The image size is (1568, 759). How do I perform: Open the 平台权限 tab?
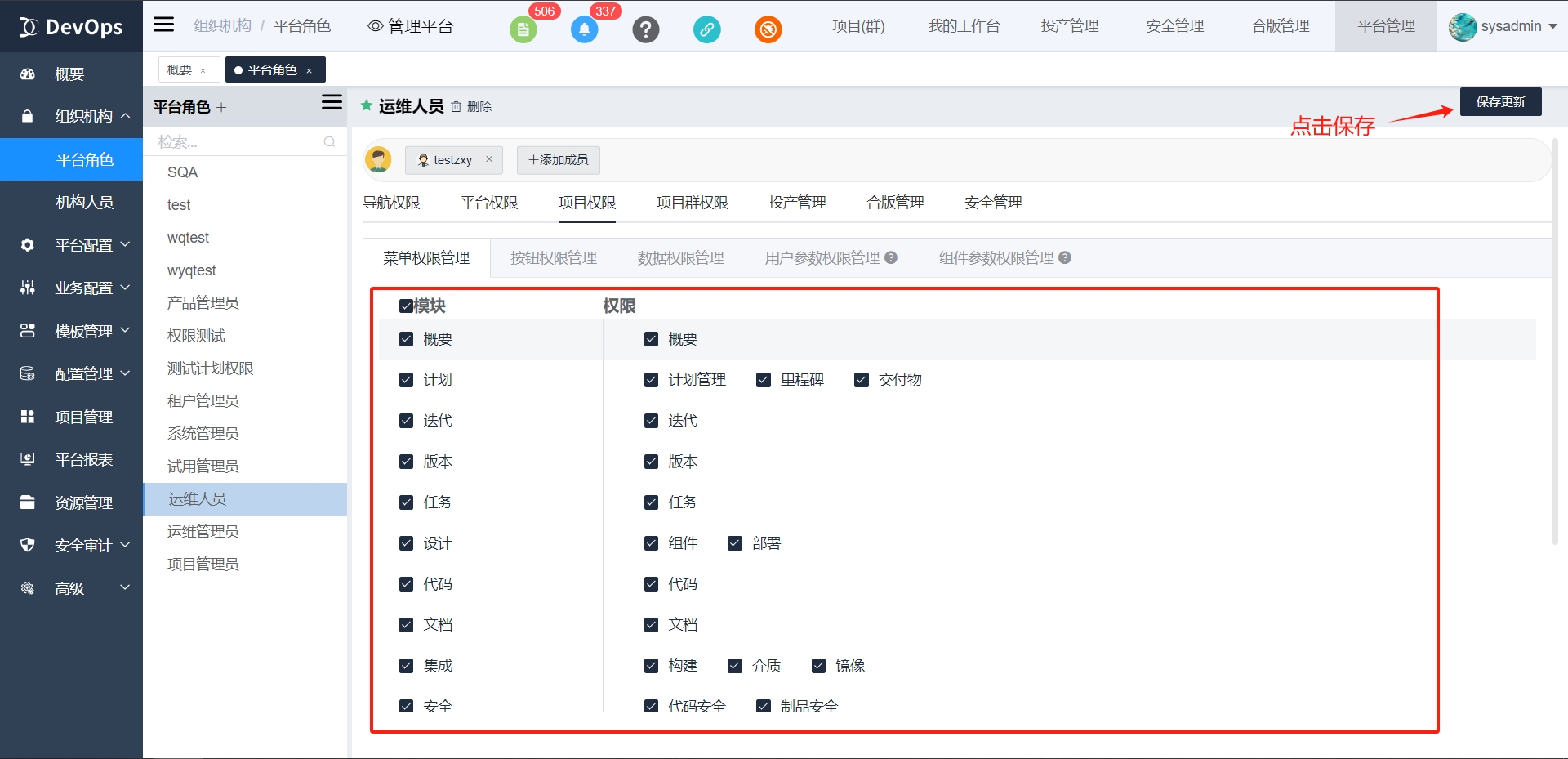[x=488, y=203]
